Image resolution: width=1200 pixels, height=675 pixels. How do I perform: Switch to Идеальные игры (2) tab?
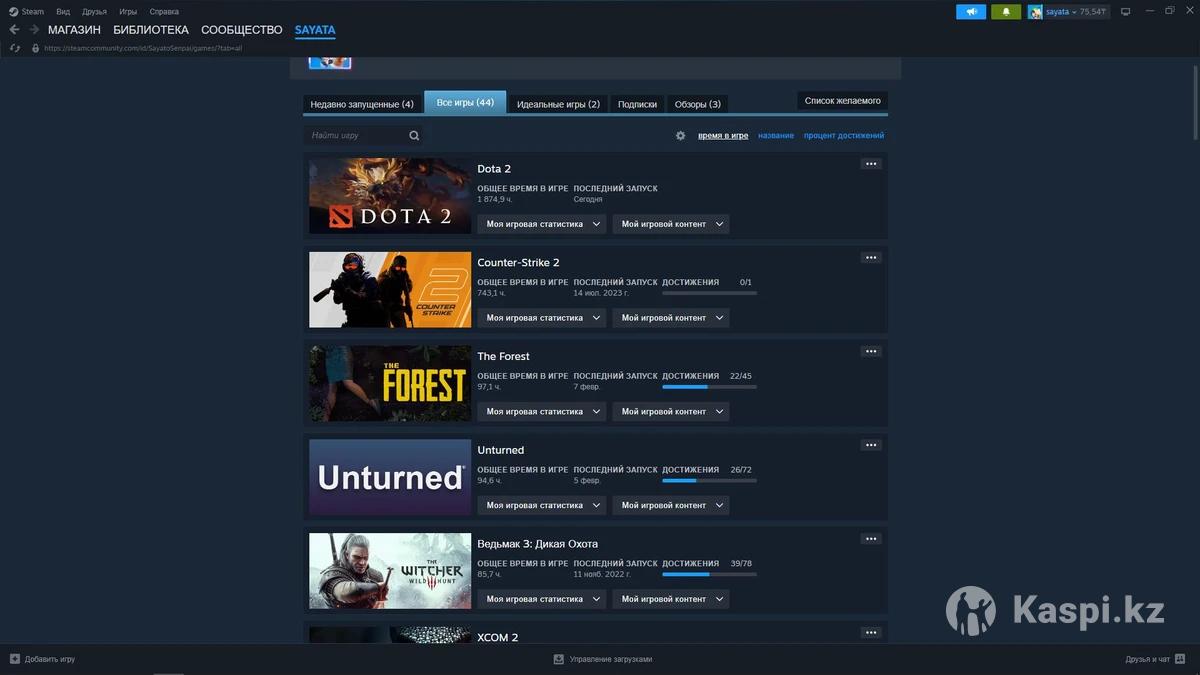pos(558,104)
